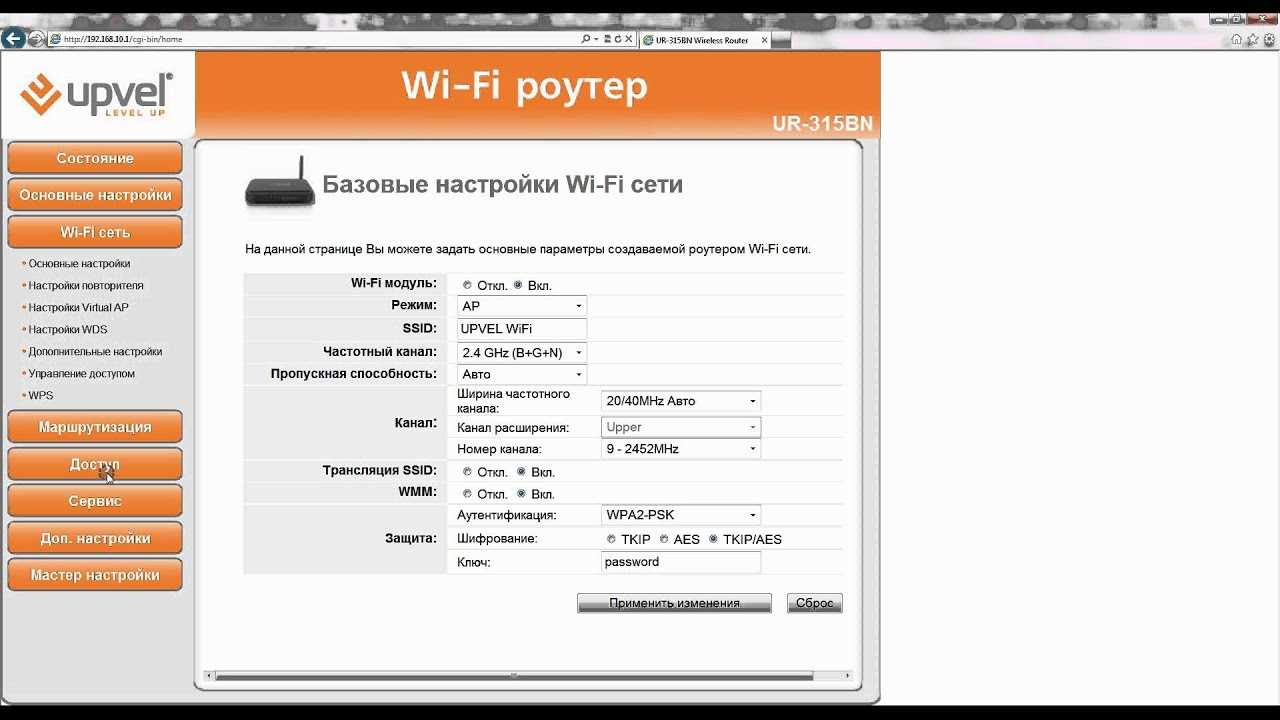Go to Настройки WDS link

tap(67, 330)
